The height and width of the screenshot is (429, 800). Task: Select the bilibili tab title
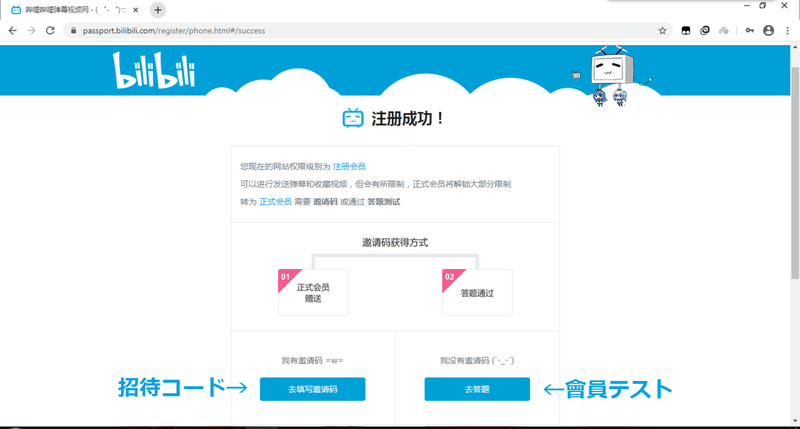click(76, 10)
